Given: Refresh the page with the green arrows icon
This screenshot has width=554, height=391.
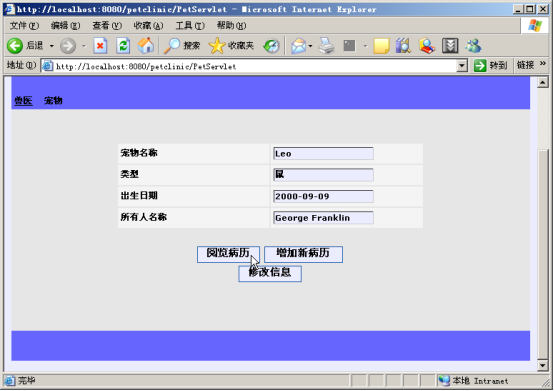Looking at the screenshot, I should [x=123, y=46].
